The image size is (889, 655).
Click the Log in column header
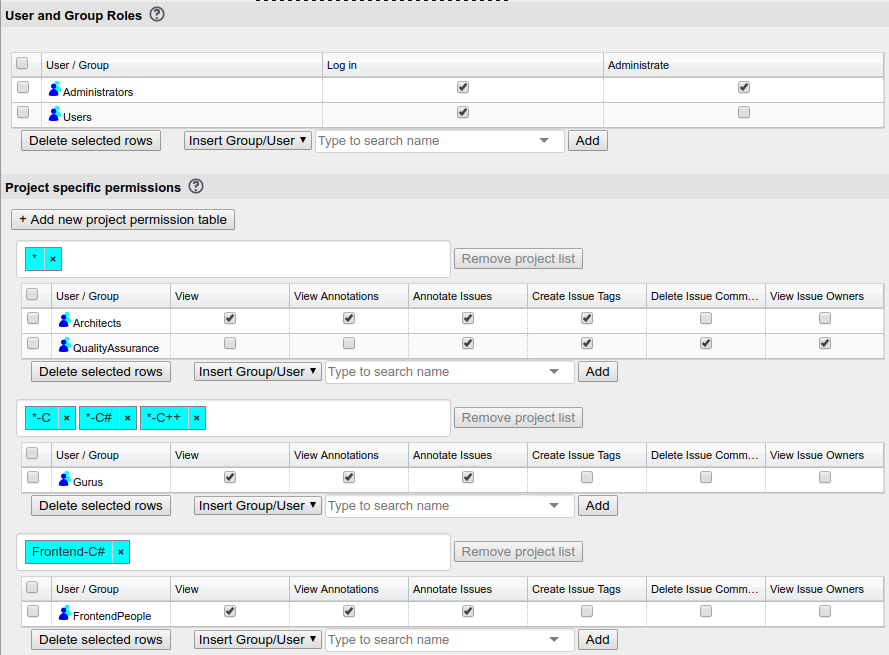(x=463, y=65)
